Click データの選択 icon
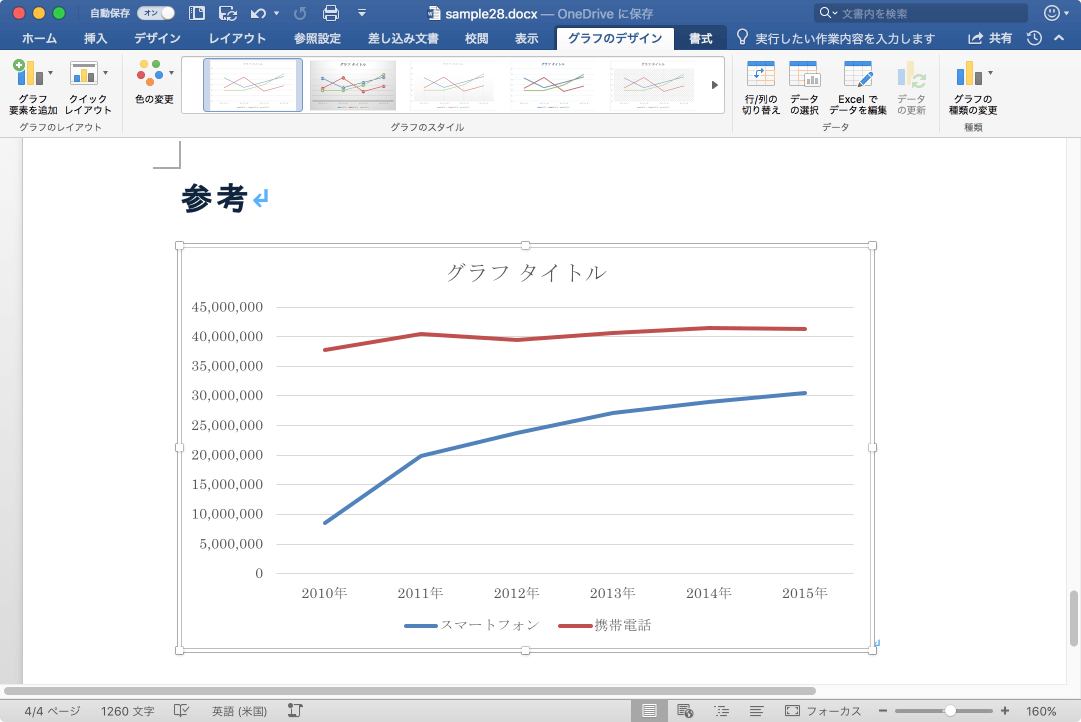The image size is (1081, 722). 804,87
